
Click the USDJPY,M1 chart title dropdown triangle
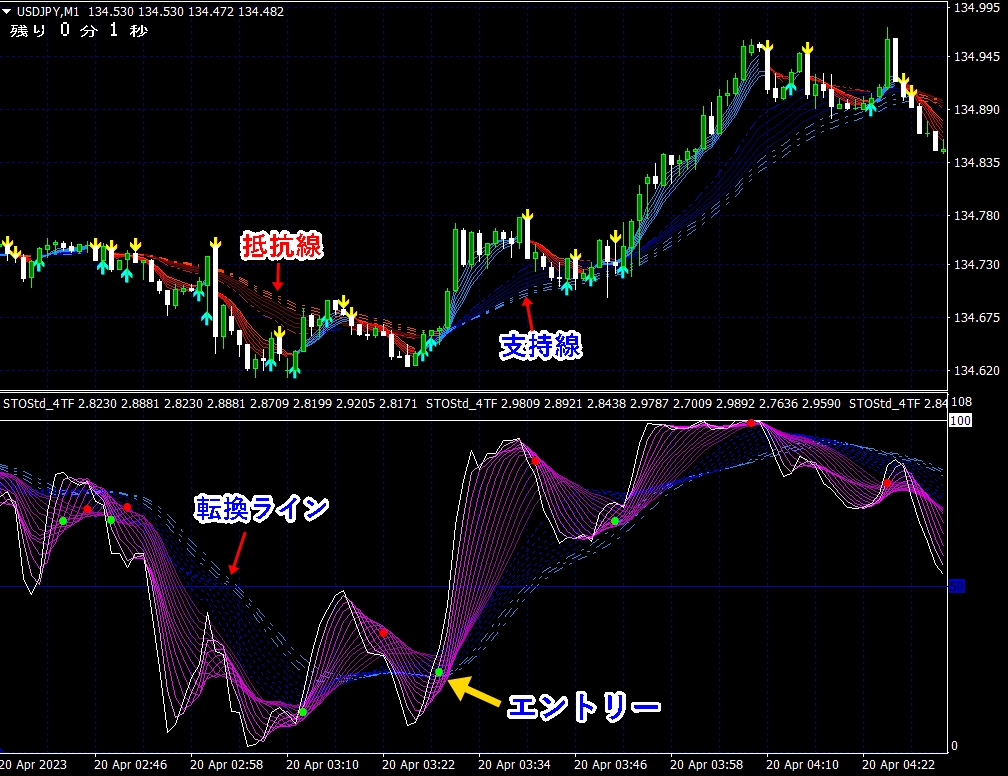coord(6,11)
